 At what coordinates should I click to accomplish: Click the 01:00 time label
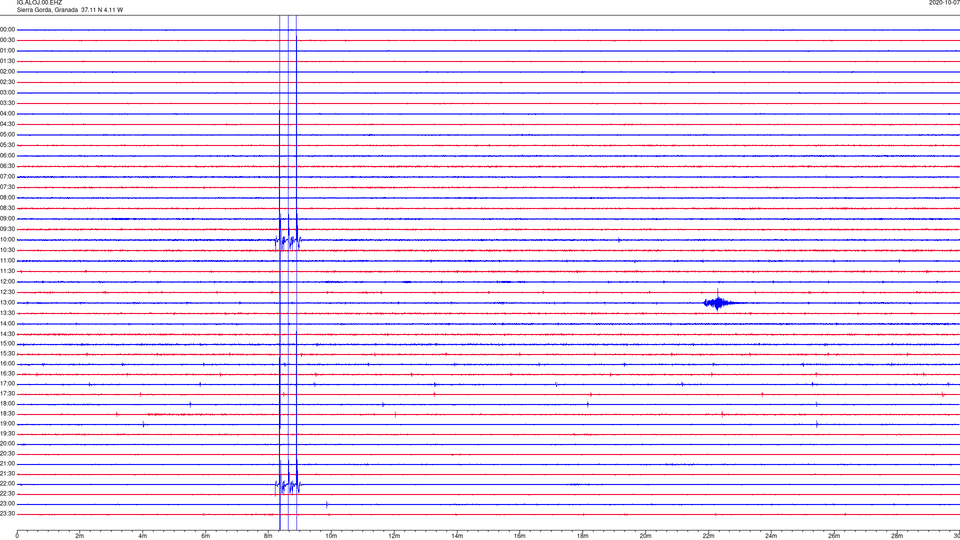8,50
